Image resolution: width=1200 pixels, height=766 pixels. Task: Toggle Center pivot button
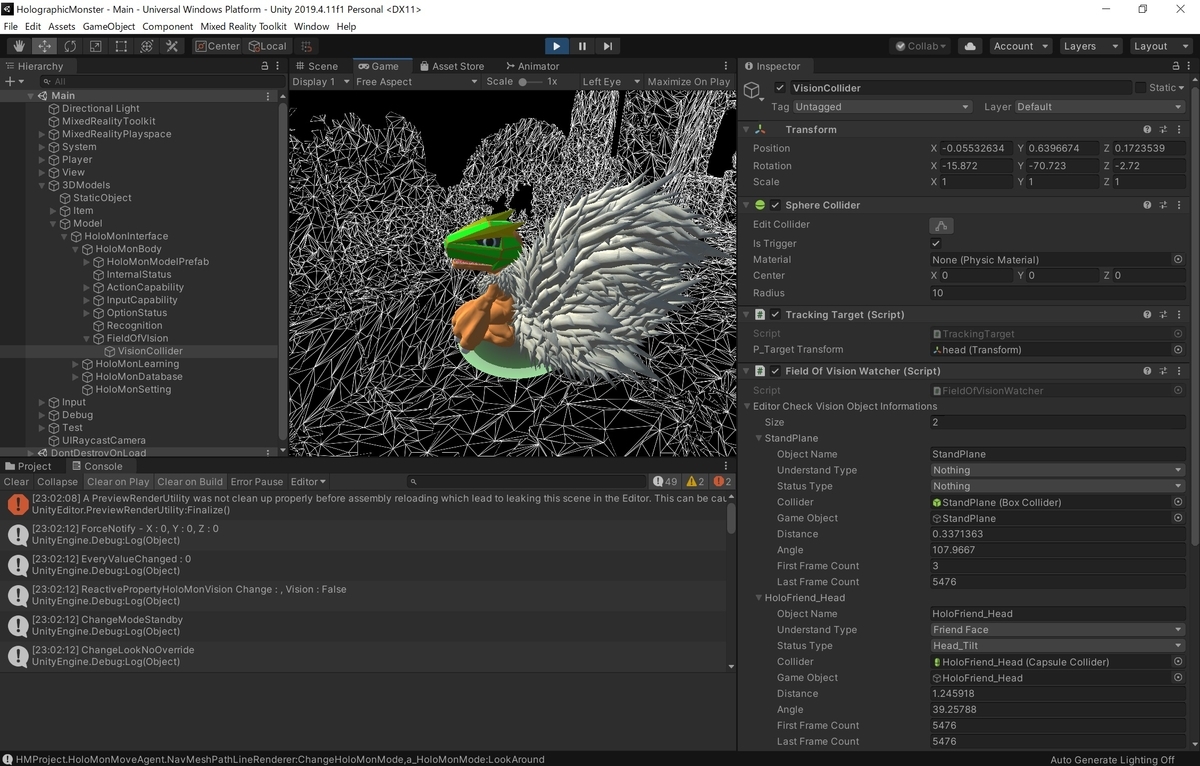coord(217,46)
